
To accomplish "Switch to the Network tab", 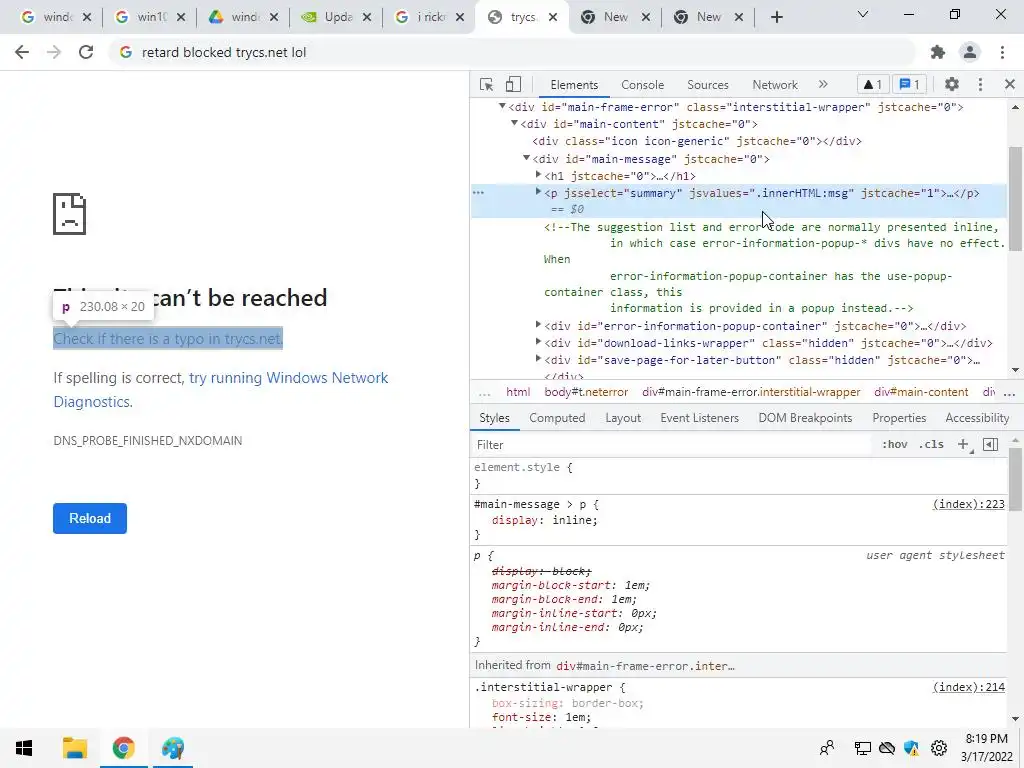I will (775, 85).
